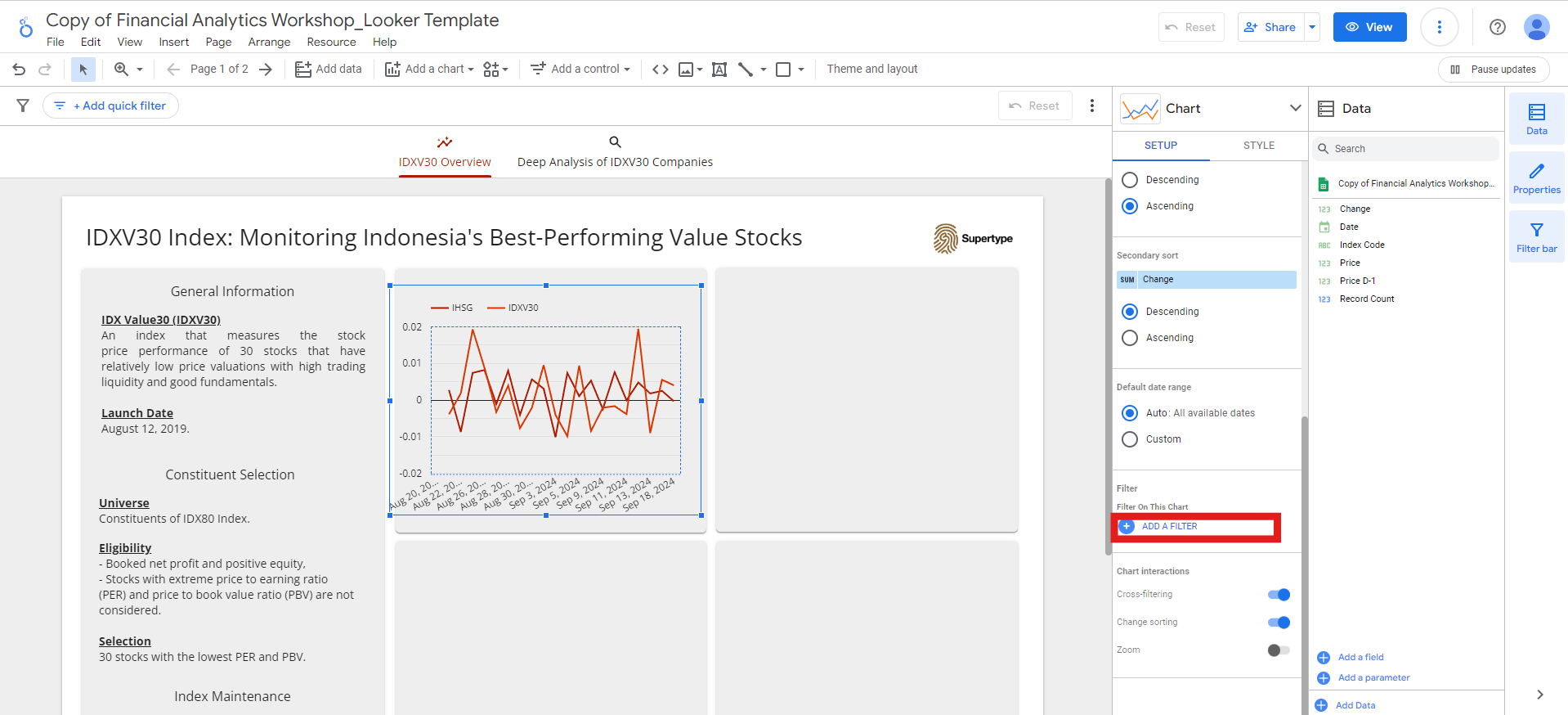Go to previous page arrow

click(173, 70)
